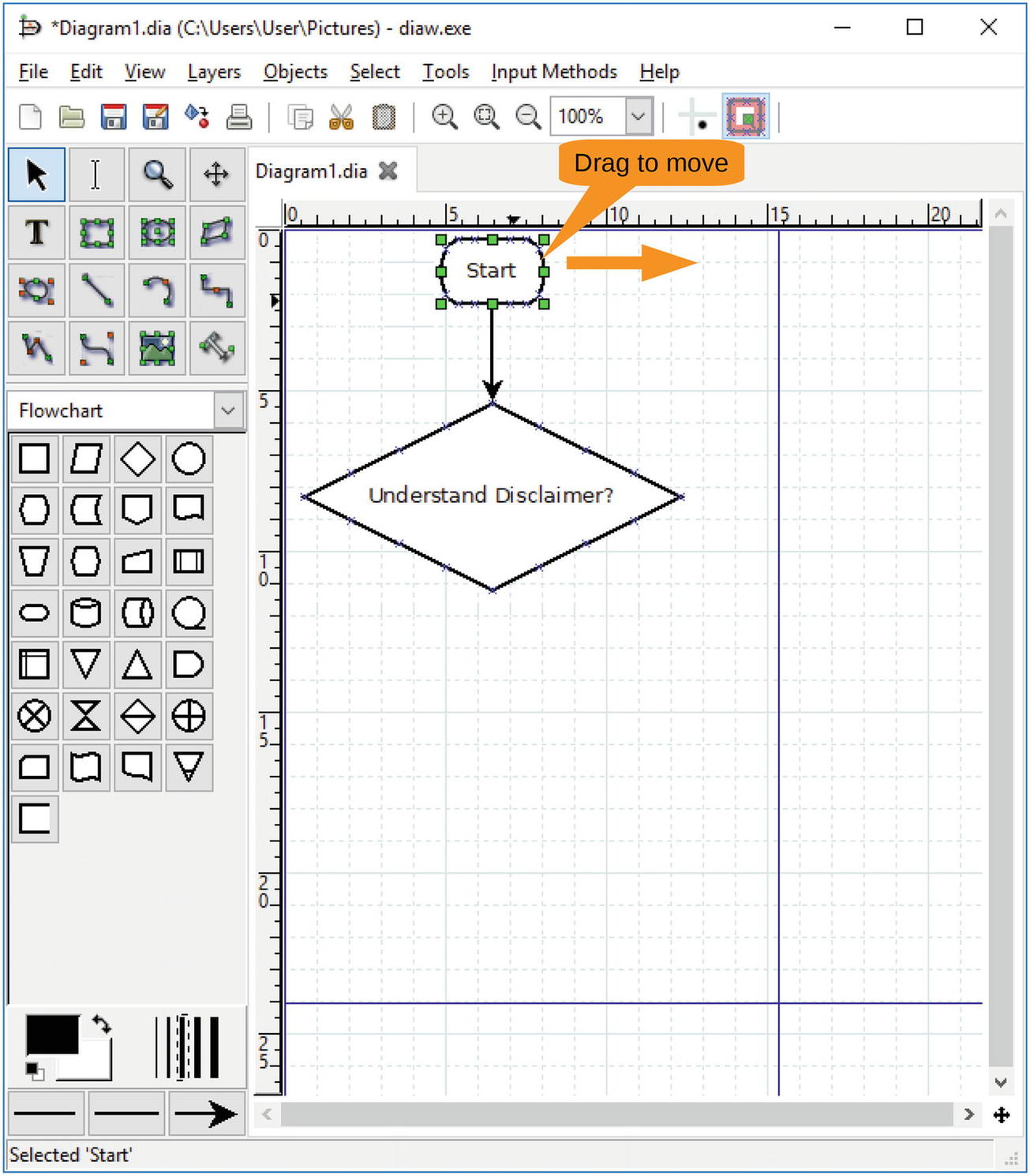Switch to the Diagram1.dia tab
This screenshot has width=1030, height=1176.
click(311, 171)
